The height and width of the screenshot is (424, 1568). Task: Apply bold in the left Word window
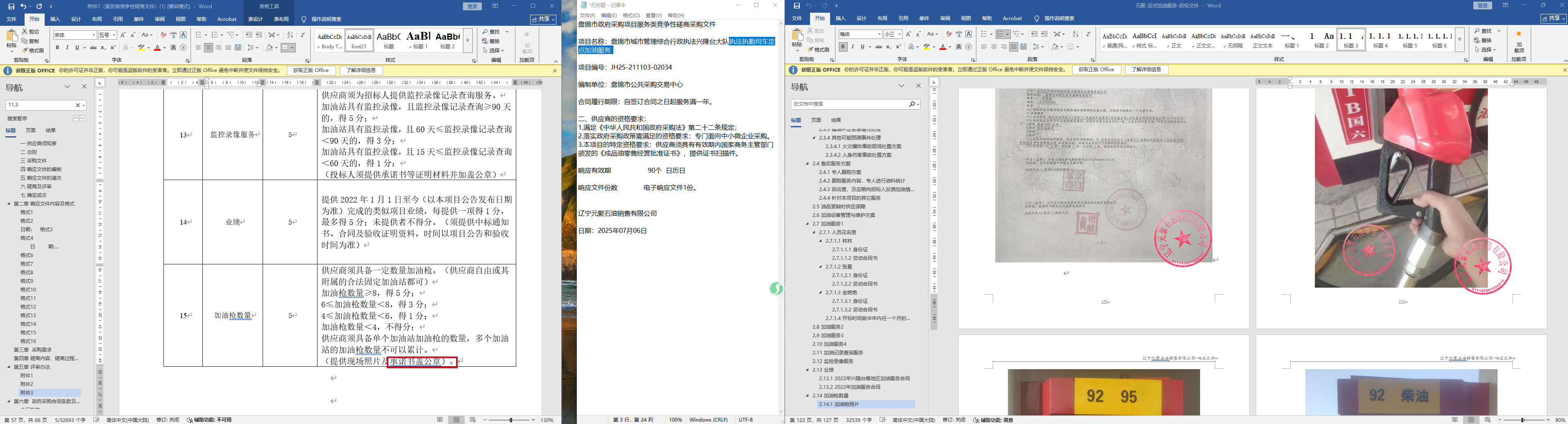click(x=58, y=47)
